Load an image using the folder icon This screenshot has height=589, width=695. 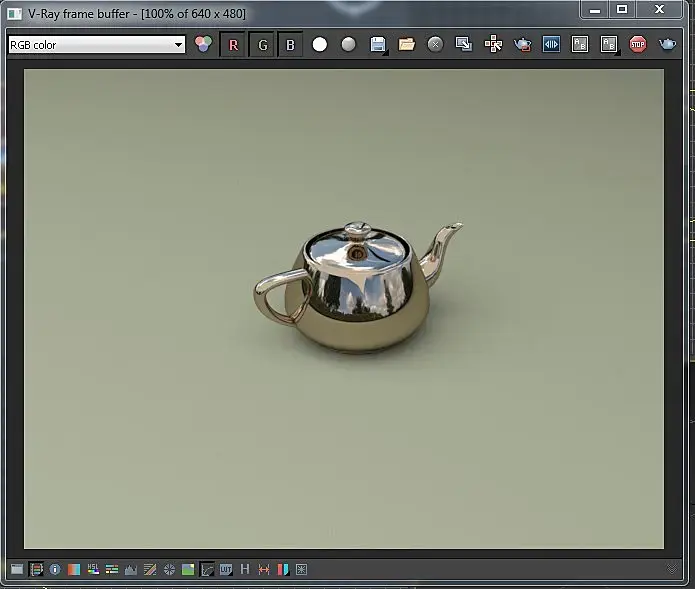point(406,45)
